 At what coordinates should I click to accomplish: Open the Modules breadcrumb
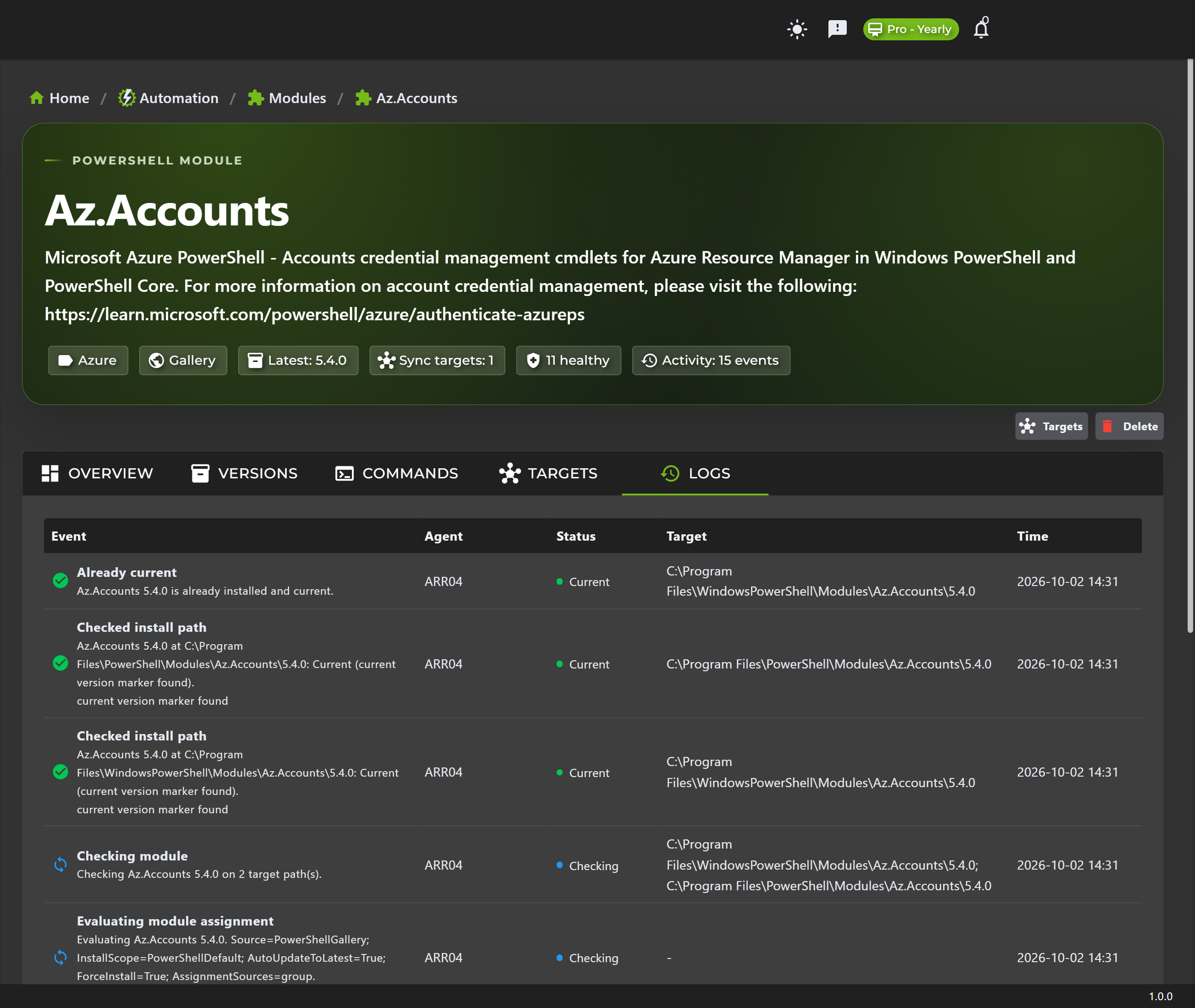coord(287,99)
